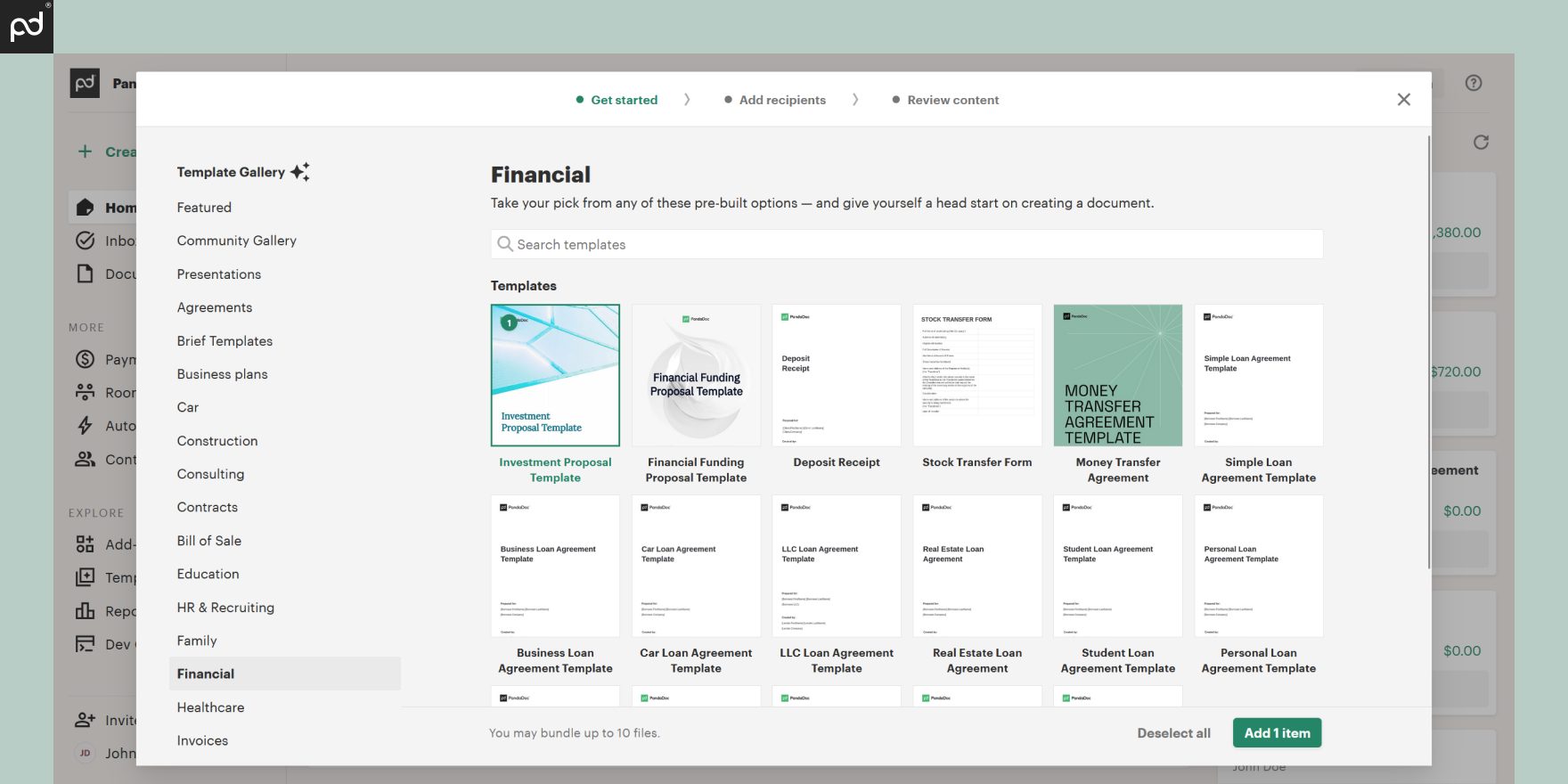1568x784 pixels.
Task: Click the PandaDoc logo in the top-left corner
Action: pos(26,26)
